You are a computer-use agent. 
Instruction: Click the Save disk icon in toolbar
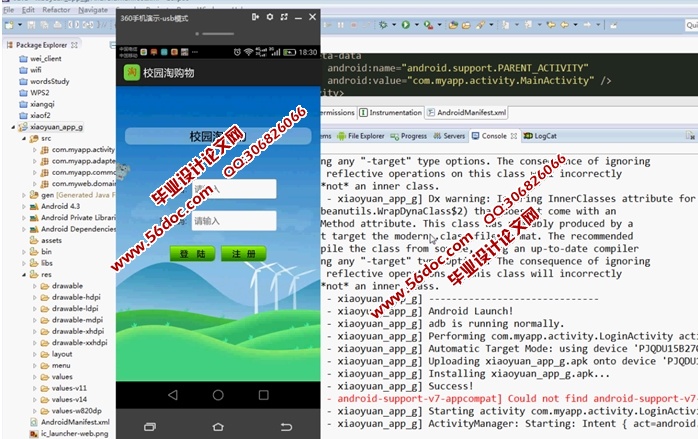tap(31, 25)
